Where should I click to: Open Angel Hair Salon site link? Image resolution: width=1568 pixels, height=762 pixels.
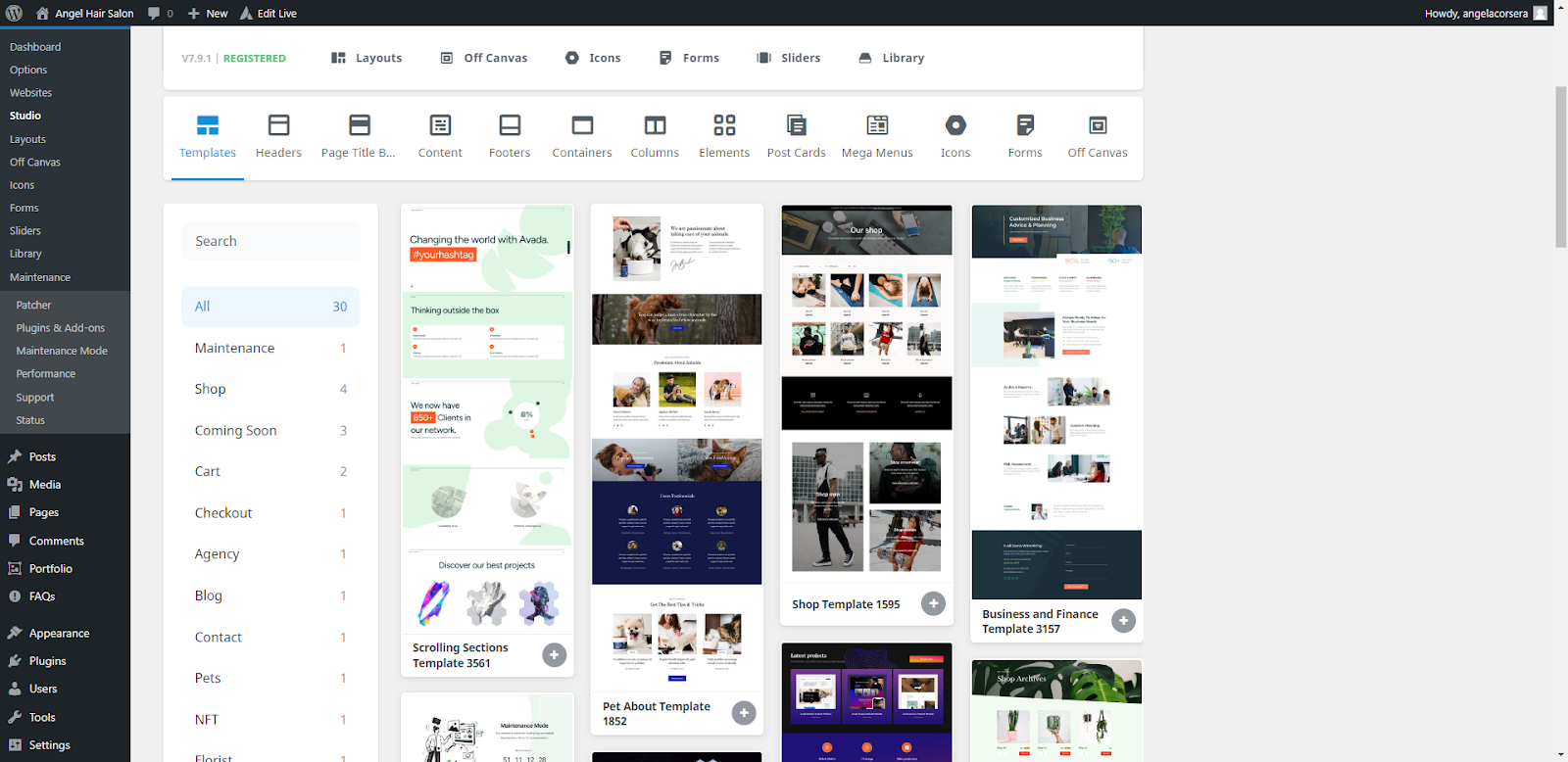(85, 13)
